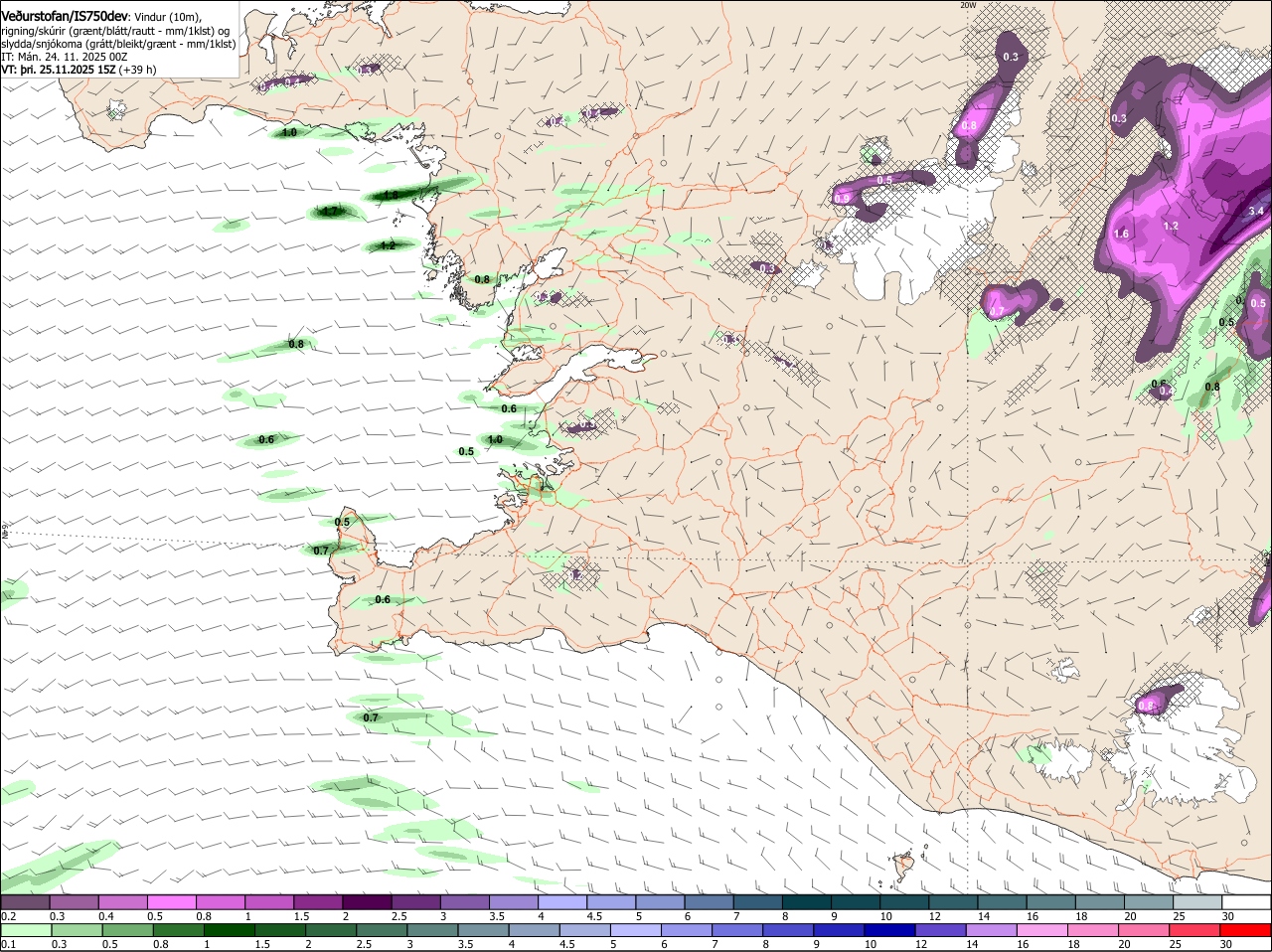Viewport: 1272px width, 952px height.
Task: Click the Veðurstofan/IS750dev title text
Action: (x=65, y=17)
